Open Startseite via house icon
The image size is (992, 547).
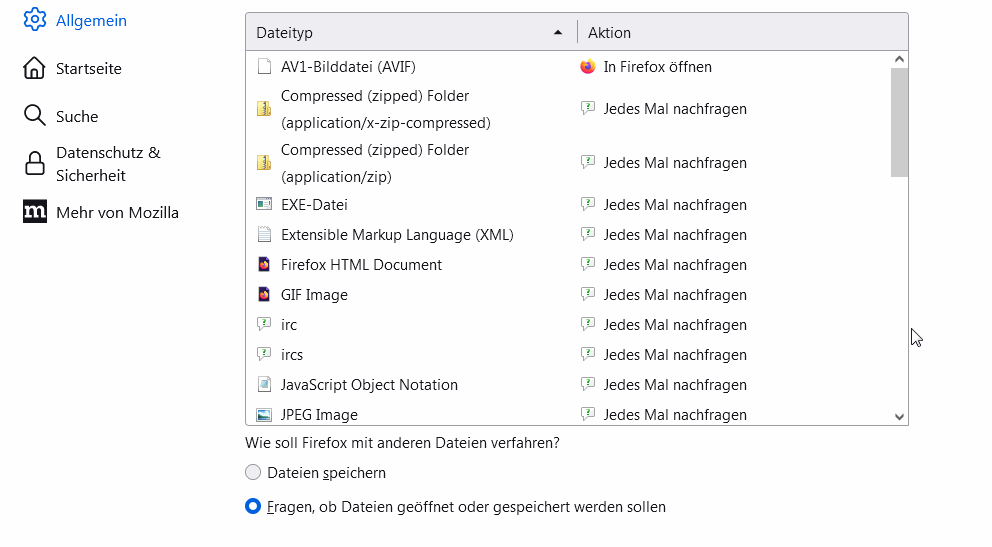(35, 68)
